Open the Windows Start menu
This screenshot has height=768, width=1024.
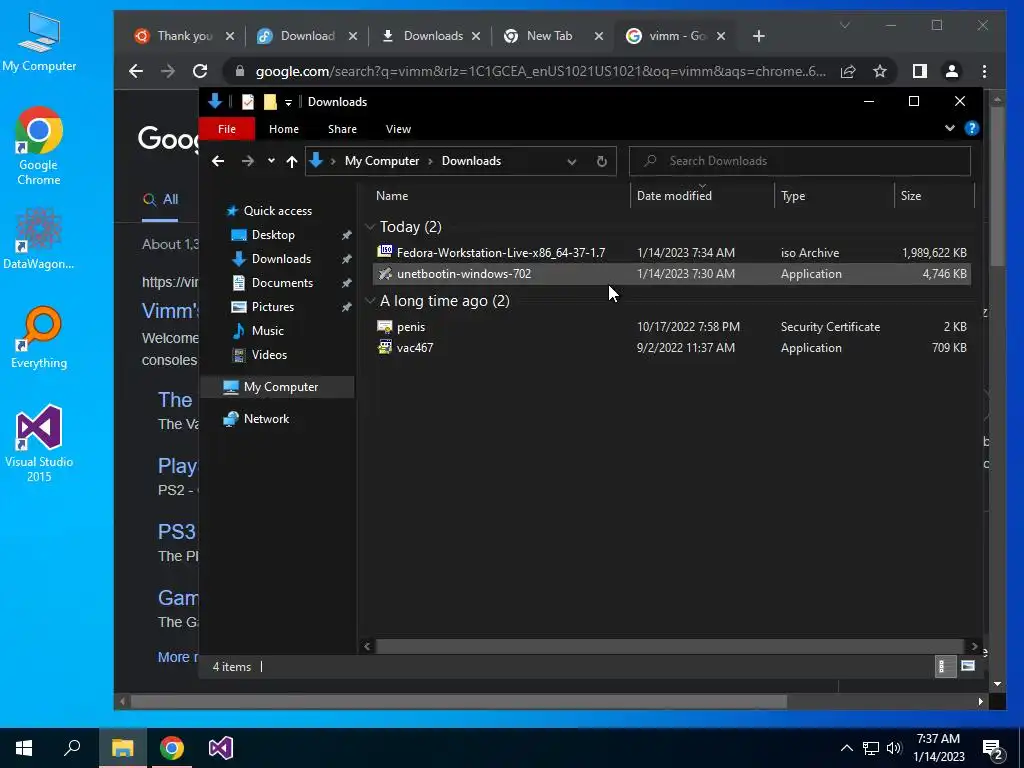pyautogui.click(x=24, y=748)
